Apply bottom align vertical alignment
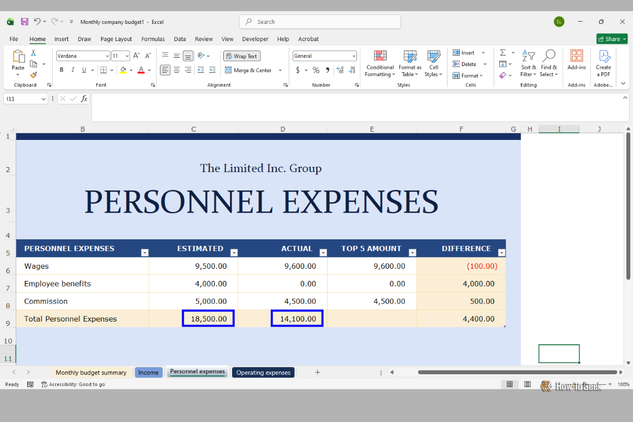Image resolution: width=633 pixels, height=422 pixels. [x=188, y=56]
